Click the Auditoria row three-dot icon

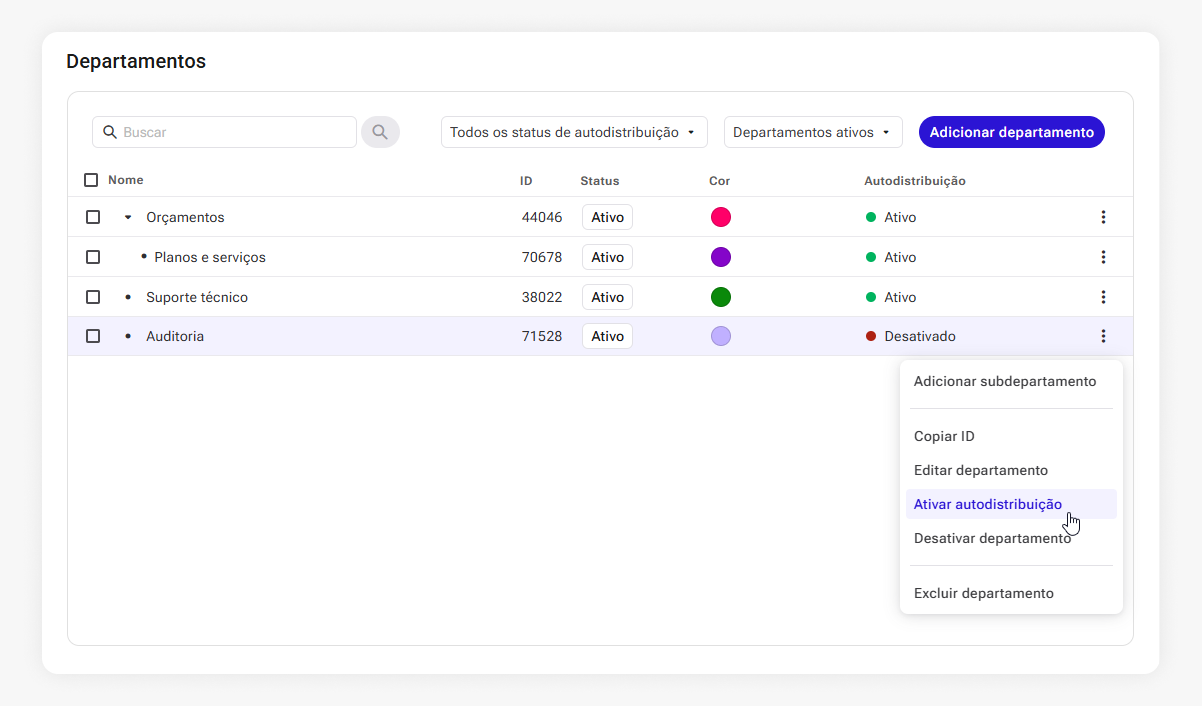click(1103, 336)
